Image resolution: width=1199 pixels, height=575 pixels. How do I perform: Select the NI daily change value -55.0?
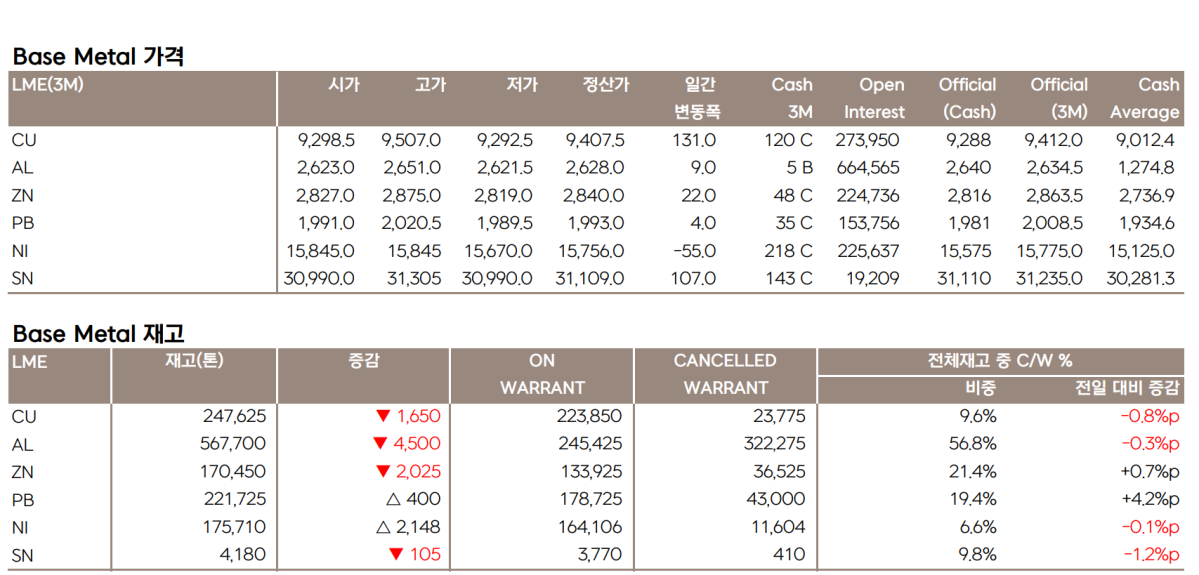click(x=692, y=251)
